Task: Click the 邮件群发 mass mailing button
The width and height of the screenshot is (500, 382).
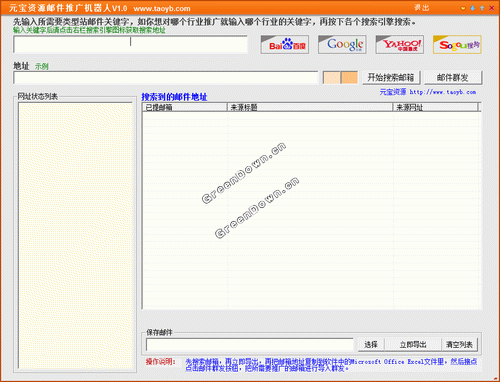Action: pos(453,78)
